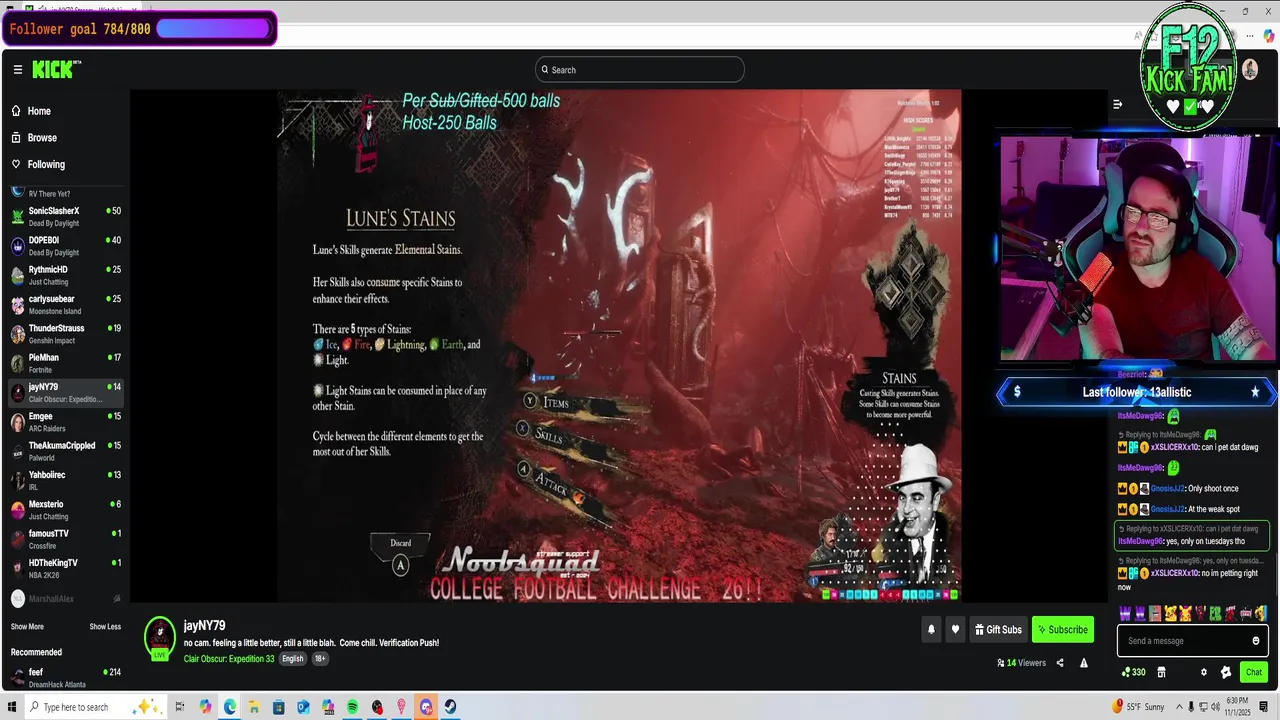Screen dimensions: 1280x720
Task: Collapse sidebar list with Show Less
Action: pos(105,627)
